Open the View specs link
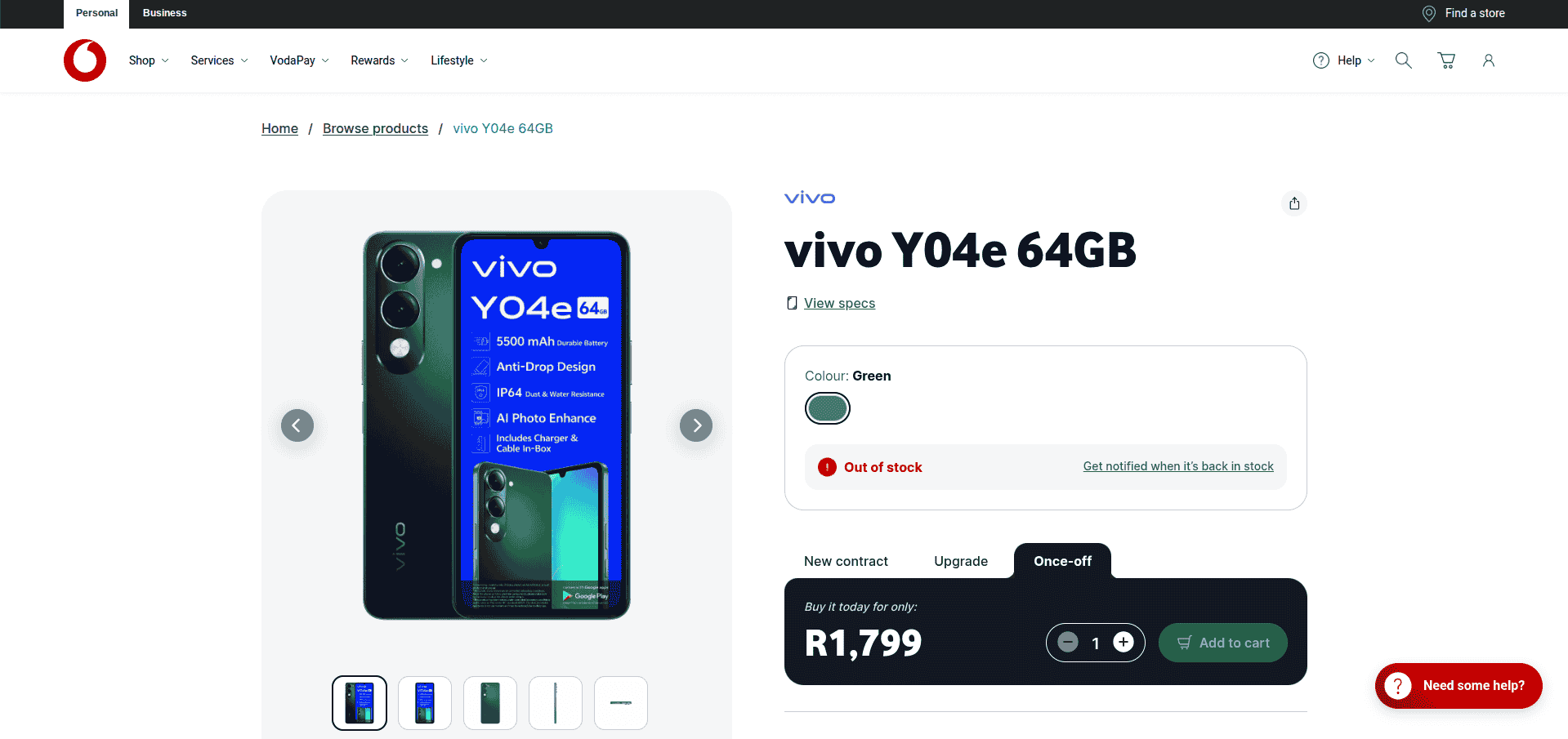The width and height of the screenshot is (1568, 739). click(x=839, y=303)
